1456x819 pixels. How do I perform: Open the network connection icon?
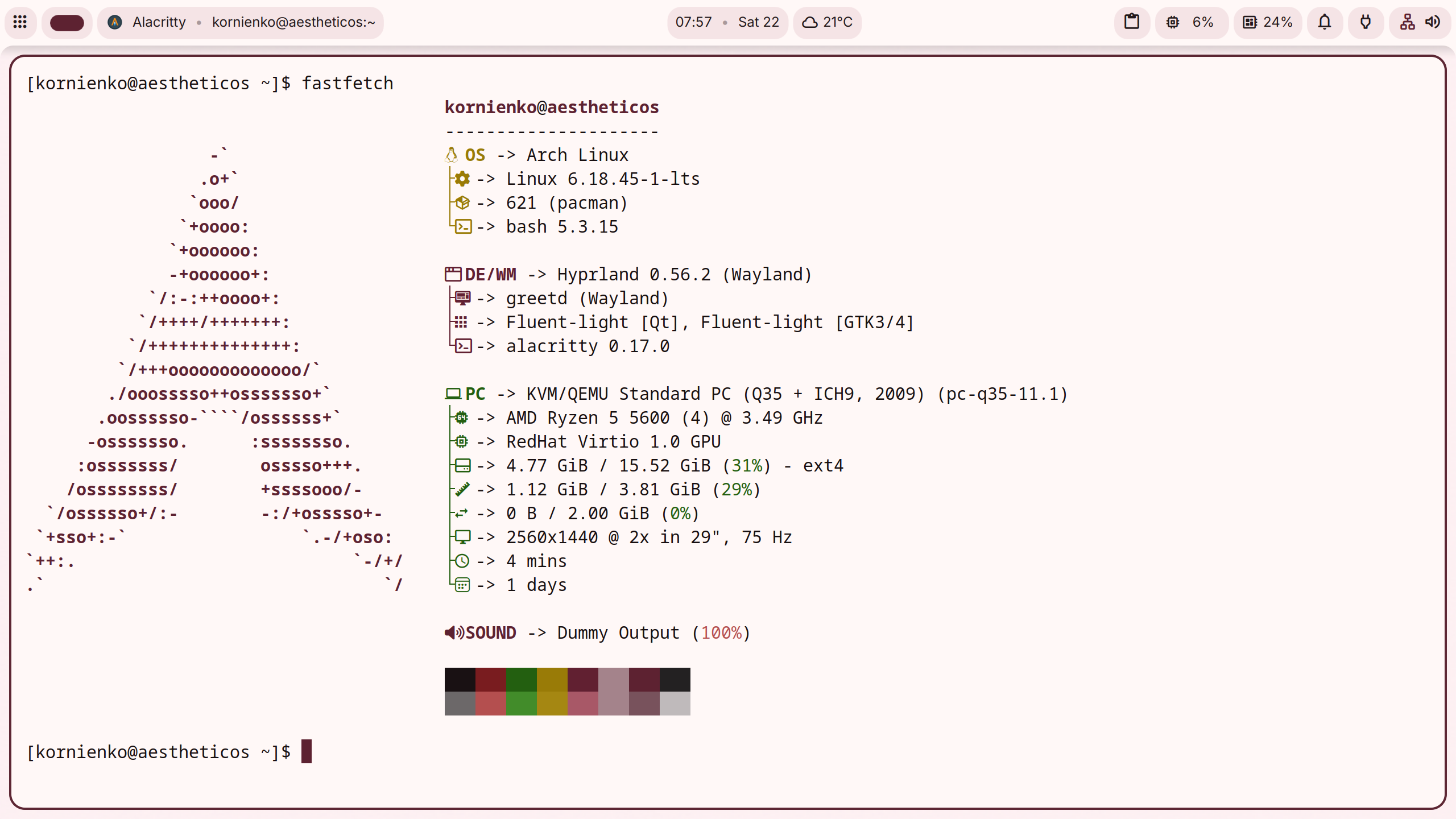[1408, 22]
